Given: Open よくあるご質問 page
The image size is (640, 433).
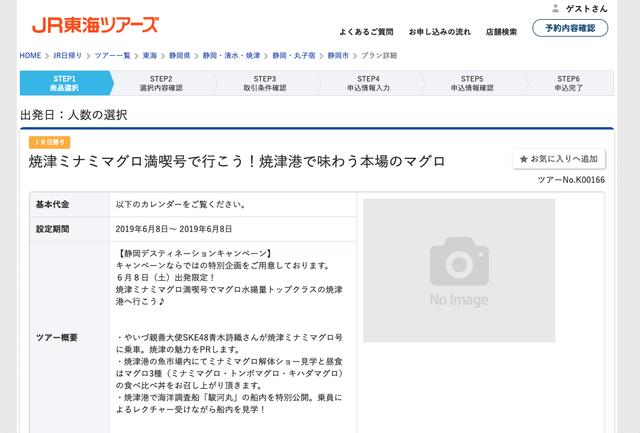Looking at the screenshot, I should 366,32.
